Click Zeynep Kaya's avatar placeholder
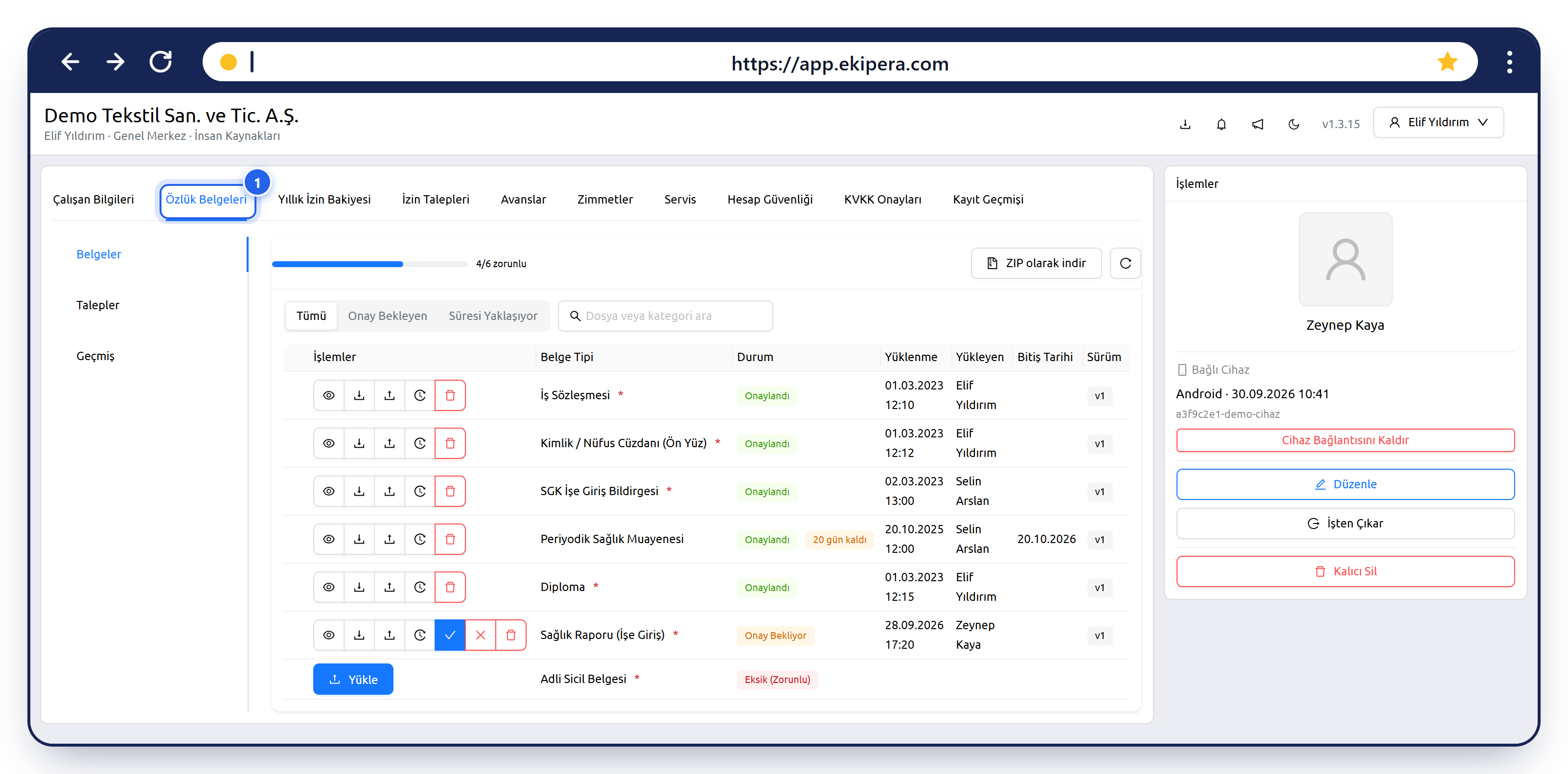The width and height of the screenshot is (1568, 774). point(1345,259)
